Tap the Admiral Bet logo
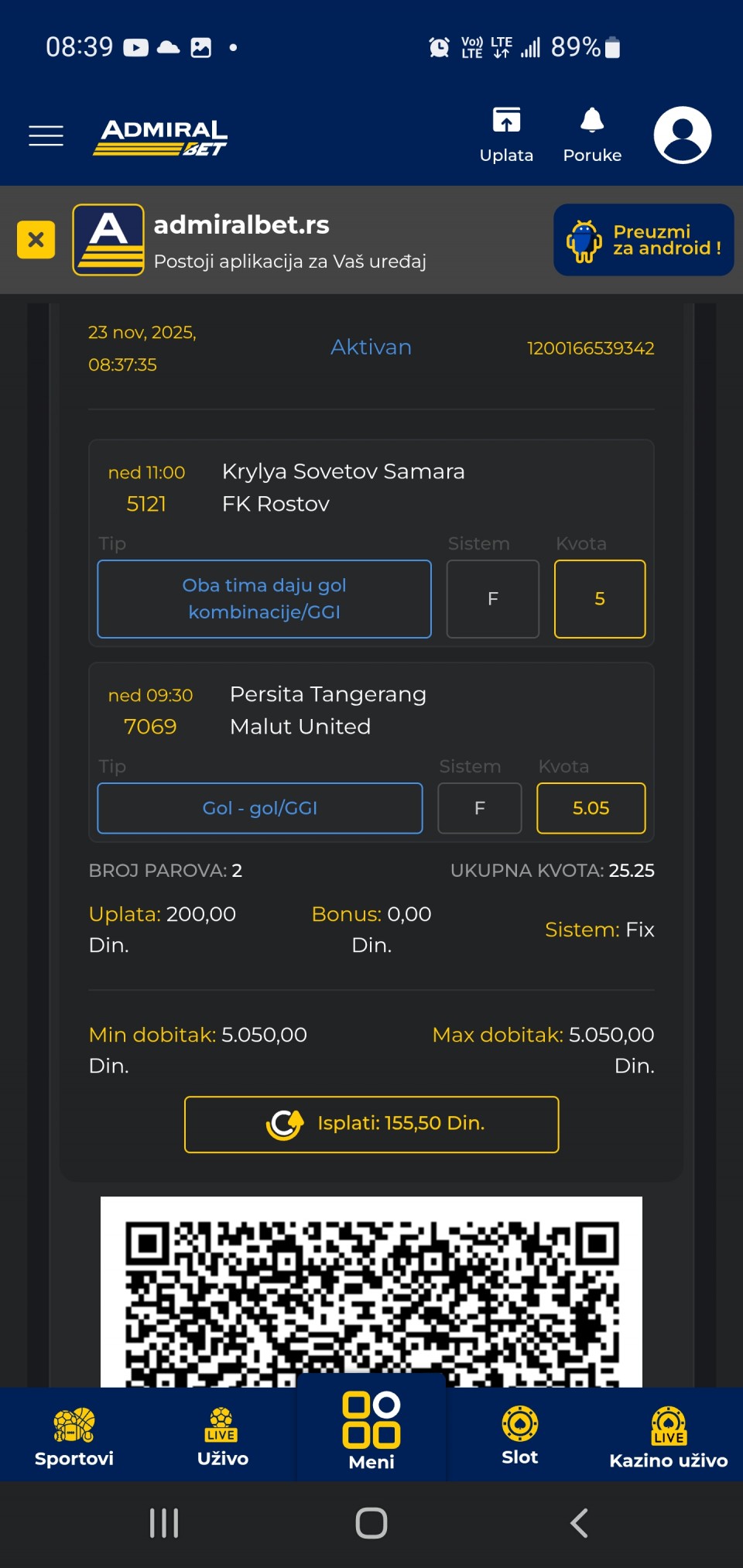 (x=161, y=137)
